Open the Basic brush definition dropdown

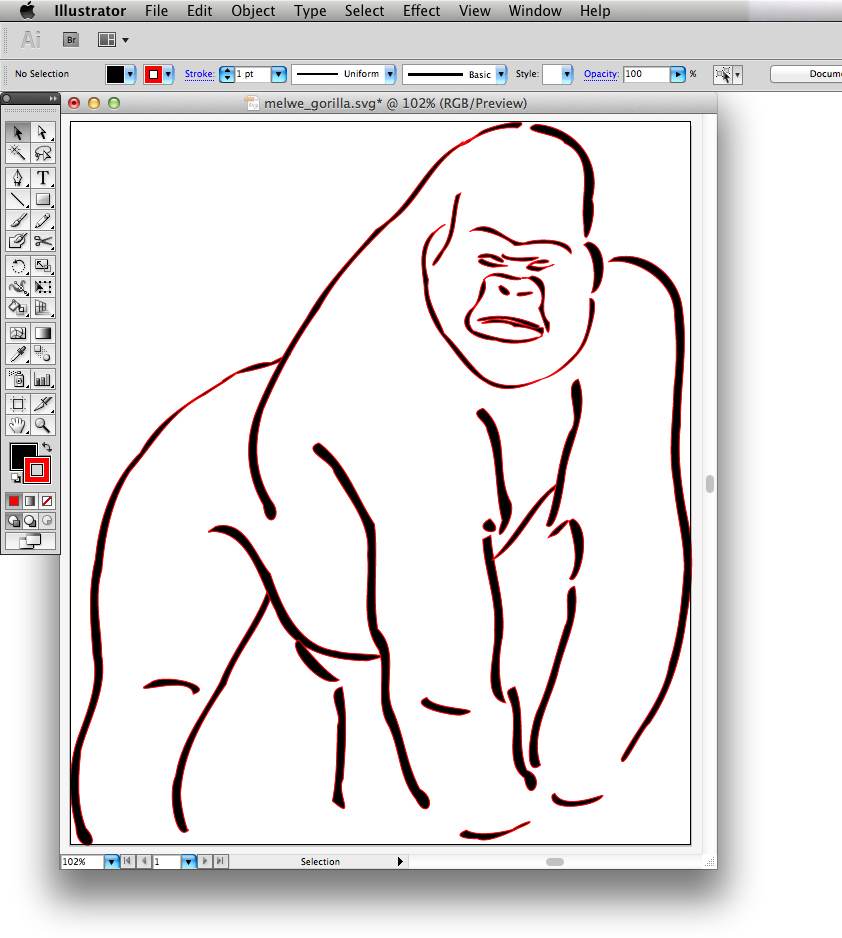pos(499,74)
